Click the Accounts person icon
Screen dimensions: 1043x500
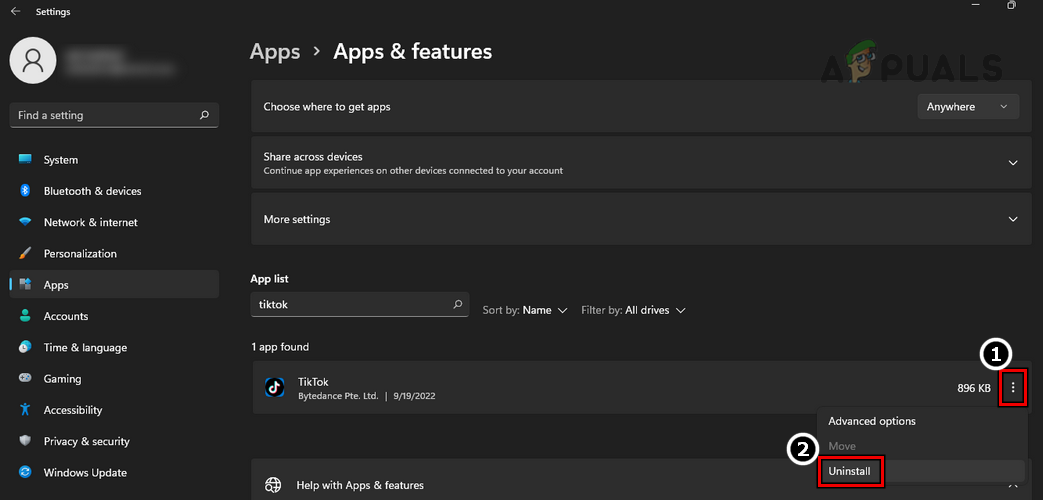click(25, 316)
